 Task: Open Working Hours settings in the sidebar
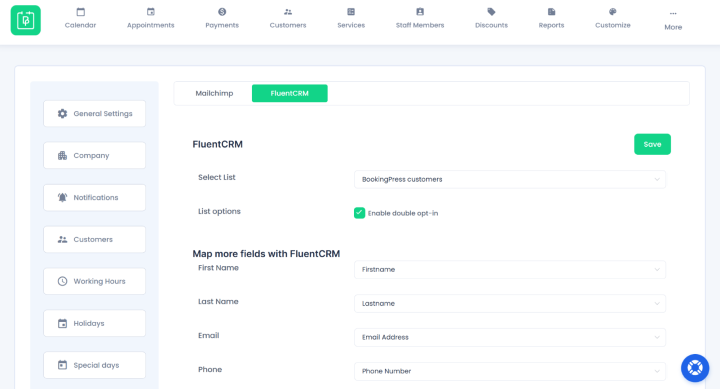tap(95, 281)
